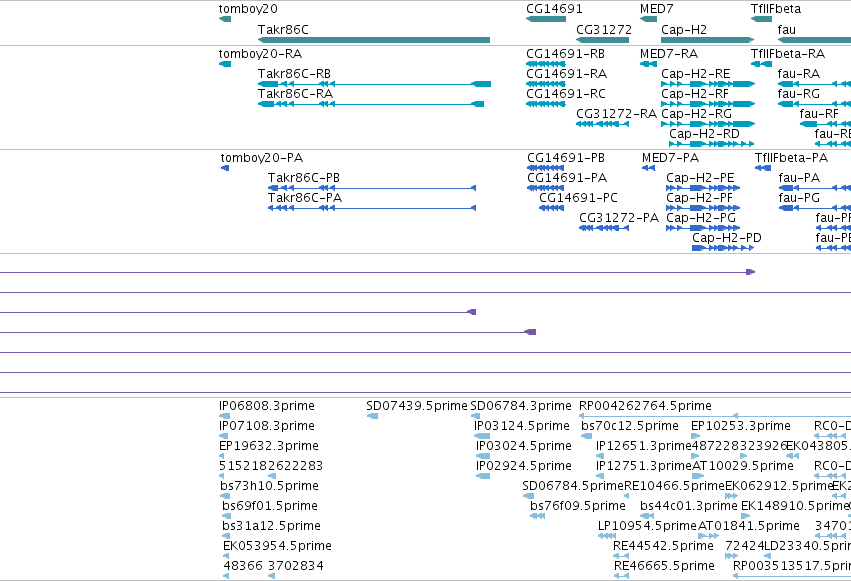Screen dimensions: 851x581
Task: Click the RP004262764.5prime EST label
Action: (x=645, y=406)
